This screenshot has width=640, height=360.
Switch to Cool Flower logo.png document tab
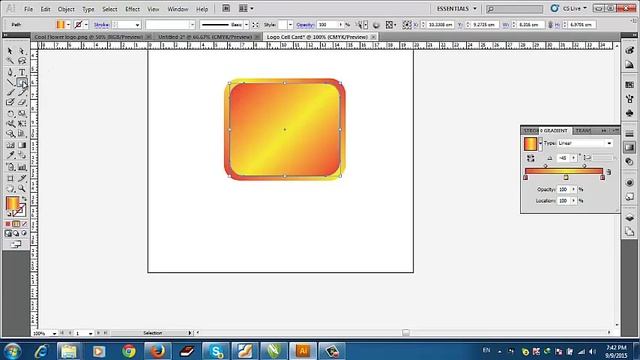[x=88, y=37]
